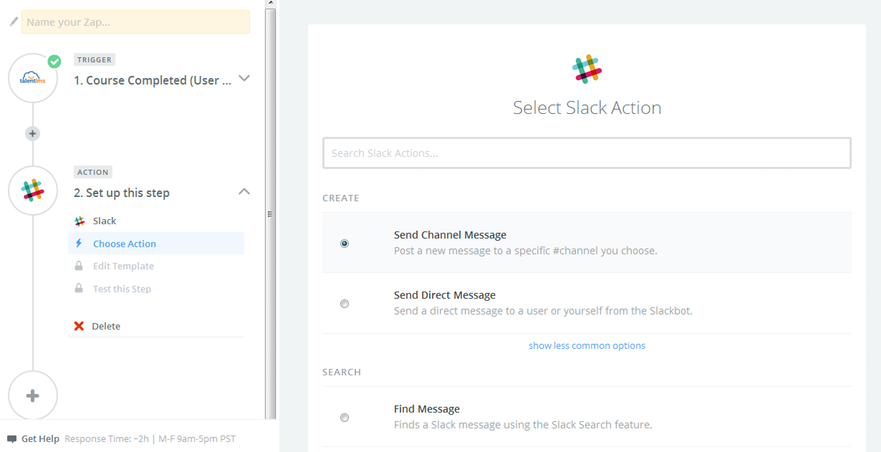This screenshot has height=452, width=881.
Task: Select the Send Channel Message radio button
Action: 344,243
